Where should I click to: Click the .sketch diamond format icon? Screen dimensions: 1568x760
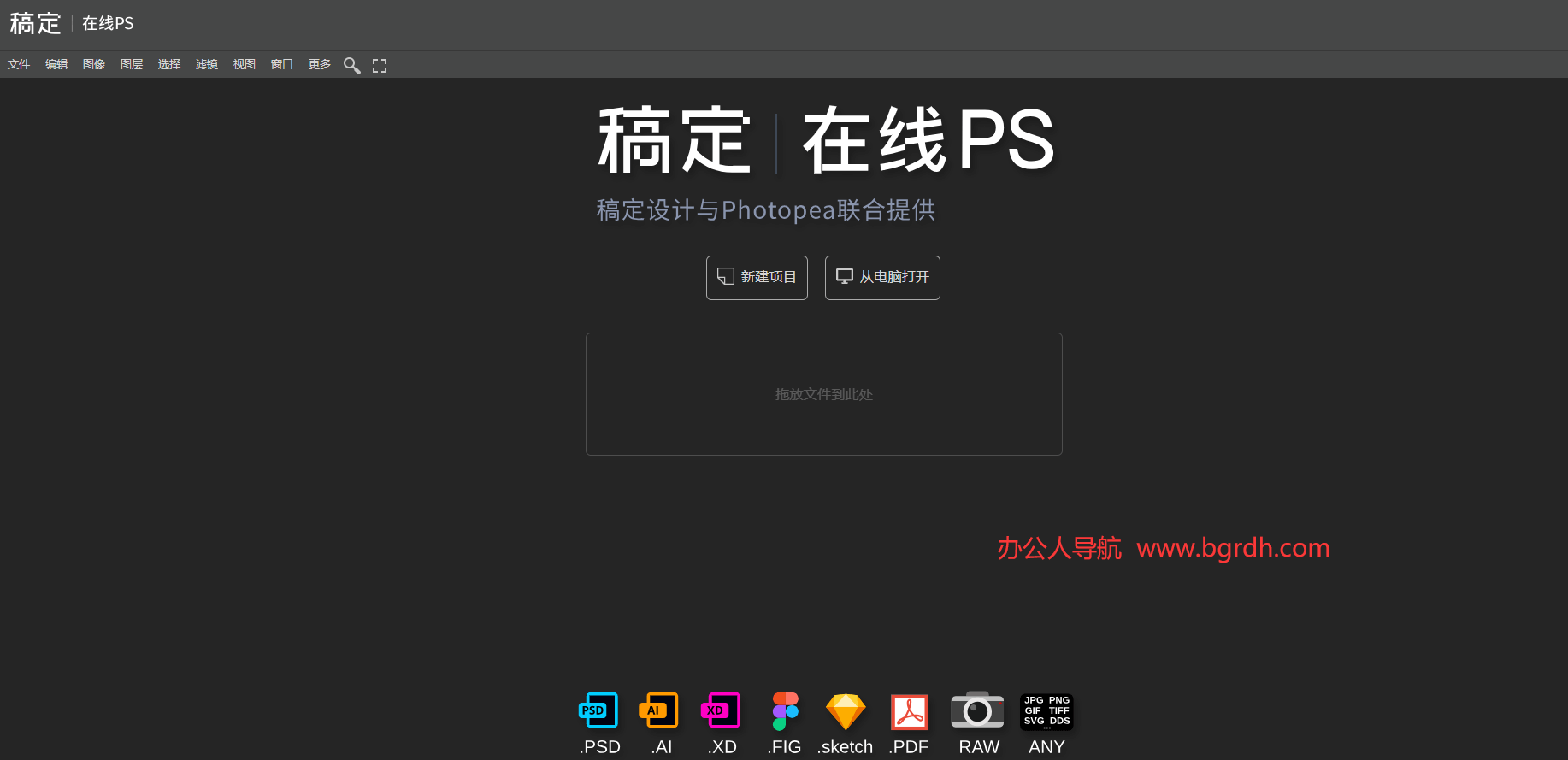(x=846, y=711)
